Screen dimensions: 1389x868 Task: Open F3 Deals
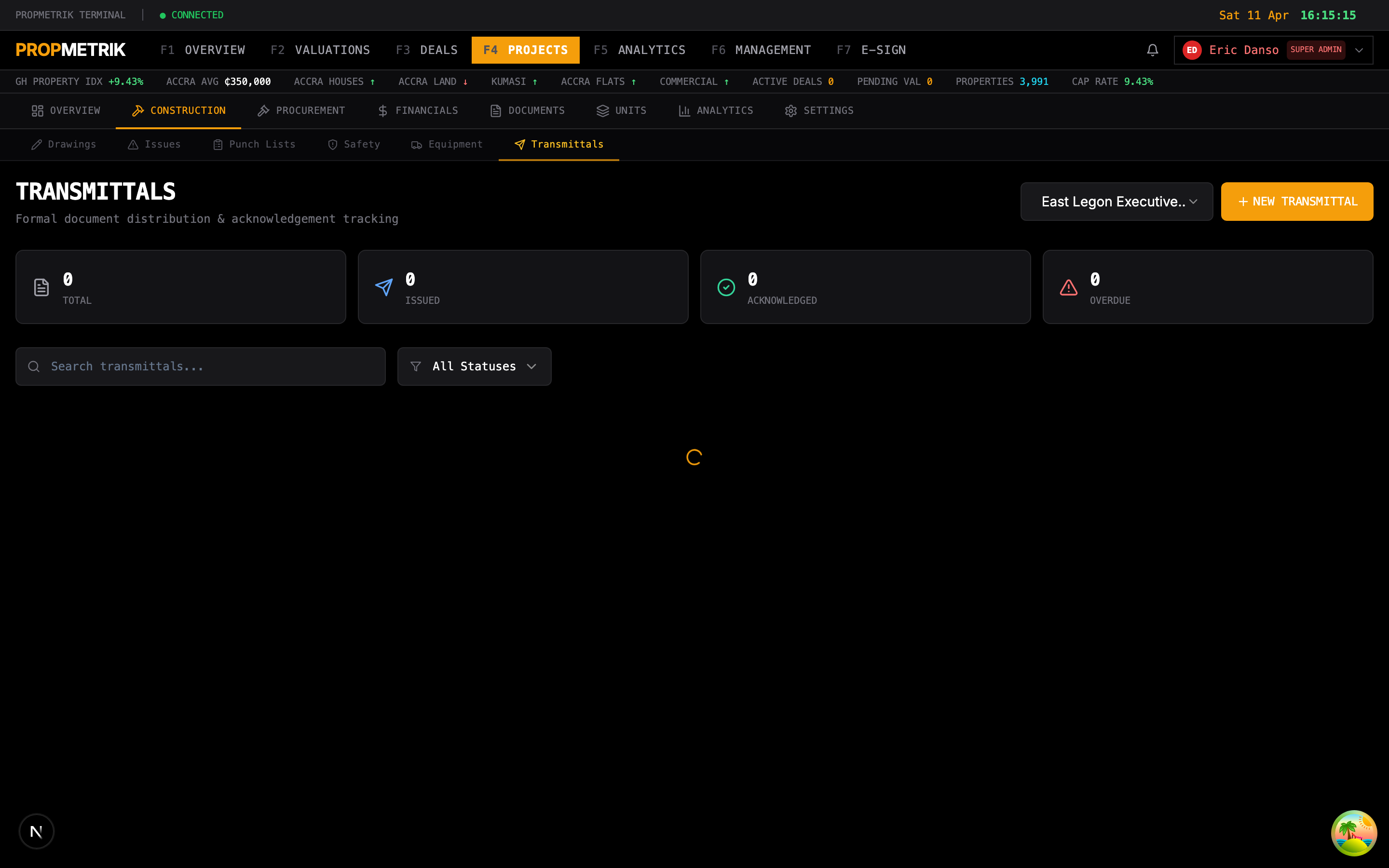click(x=426, y=50)
